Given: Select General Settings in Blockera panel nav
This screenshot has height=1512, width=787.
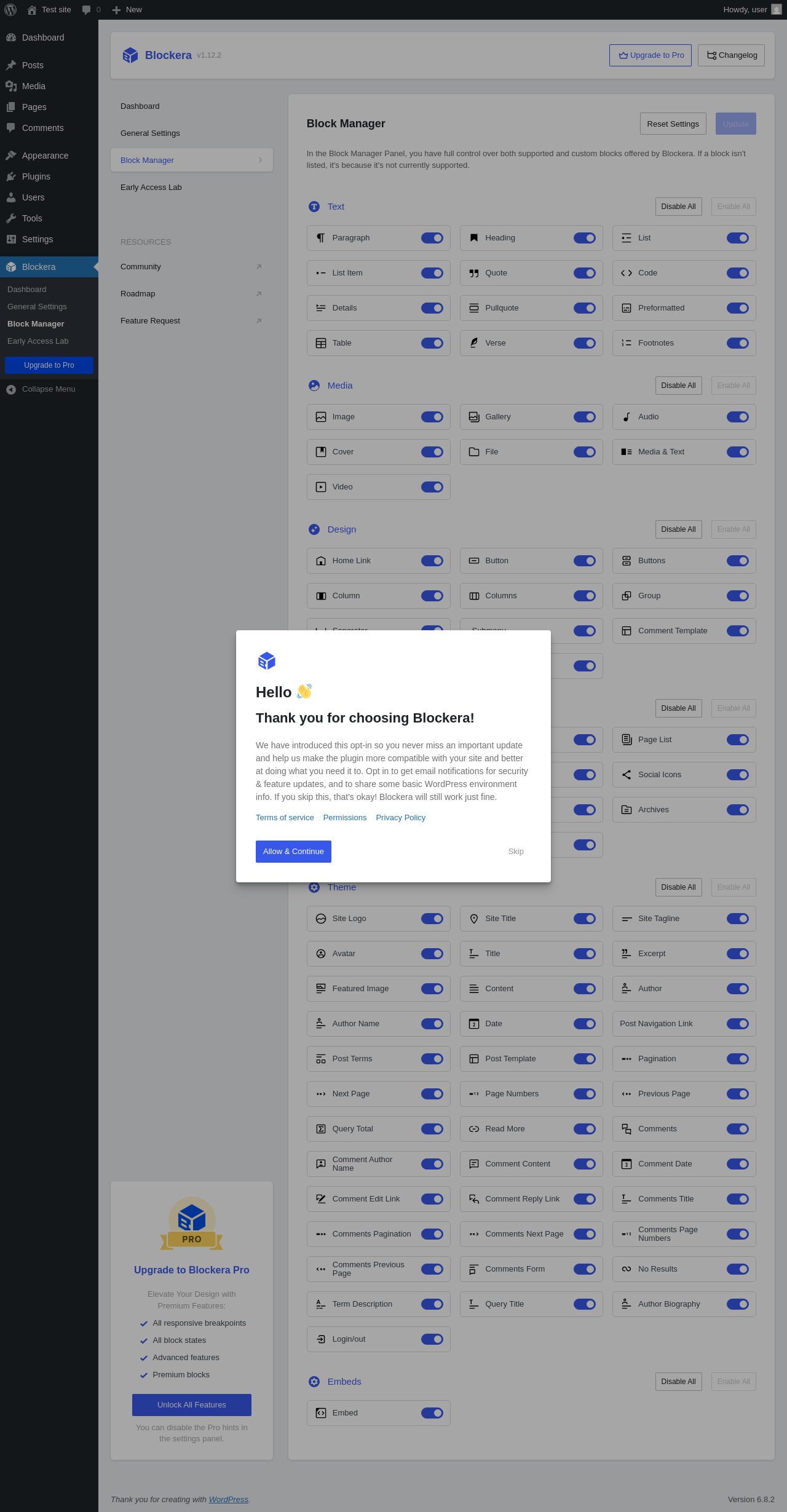Looking at the screenshot, I should pyautogui.click(x=192, y=133).
